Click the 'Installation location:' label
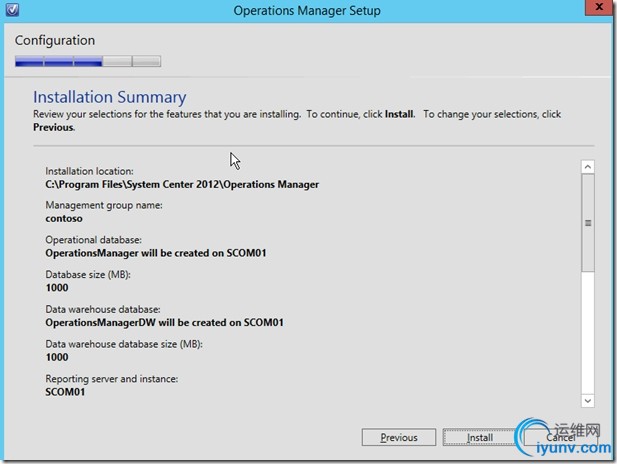The height and width of the screenshot is (464, 617). [89, 171]
